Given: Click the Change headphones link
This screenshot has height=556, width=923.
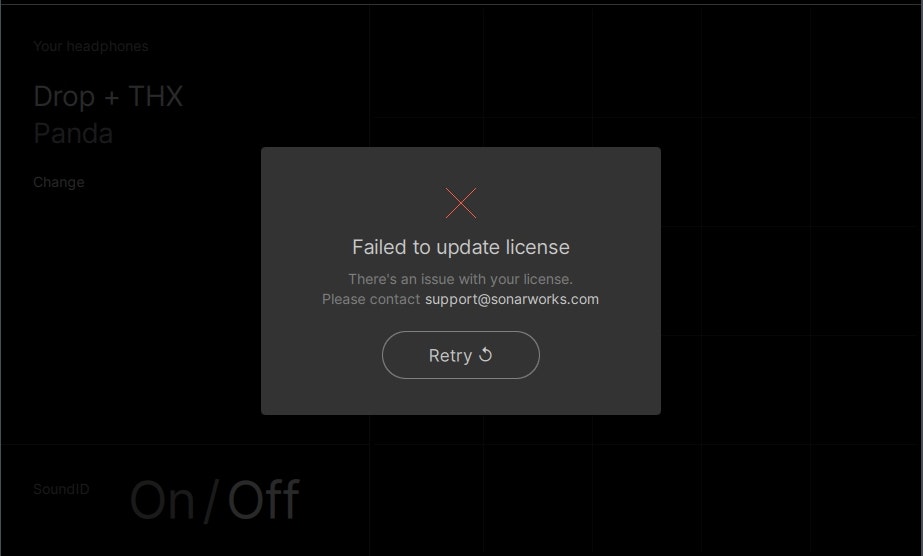Looking at the screenshot, I should [58, 182].
